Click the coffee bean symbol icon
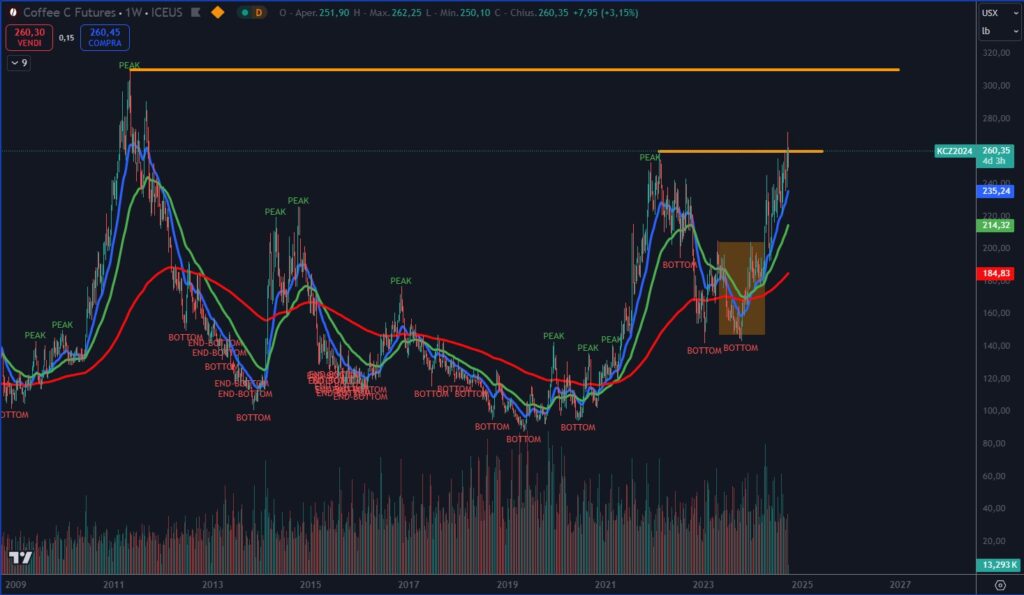The width and height of the screenshot is (1024, 595). point(12,12)
